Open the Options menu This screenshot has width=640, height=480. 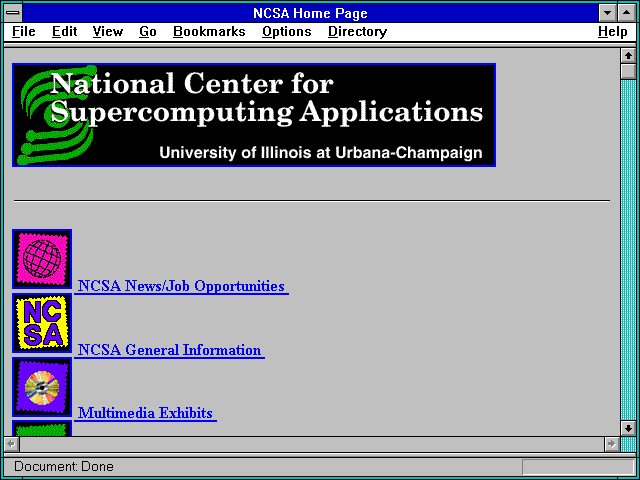[x=287, y=32]
